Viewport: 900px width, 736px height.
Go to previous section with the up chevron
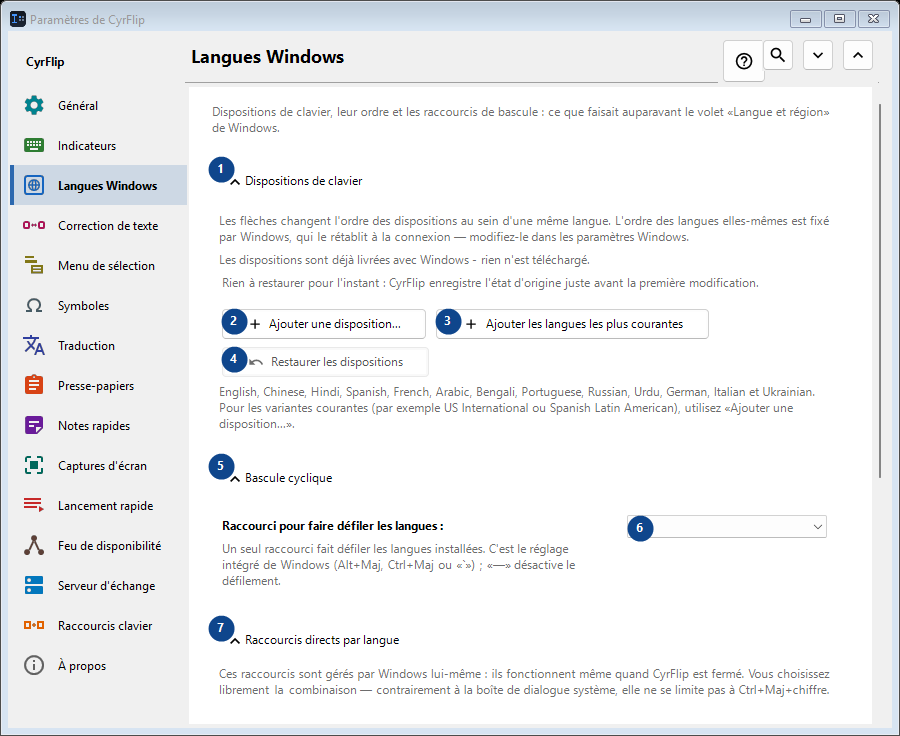pyautogui.click(x=858, y=55)
